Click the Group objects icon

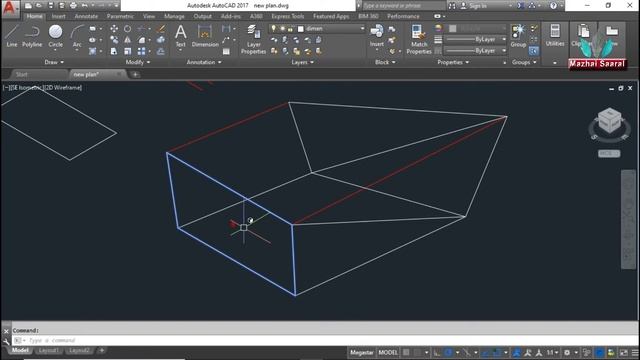tap(518, 36)
